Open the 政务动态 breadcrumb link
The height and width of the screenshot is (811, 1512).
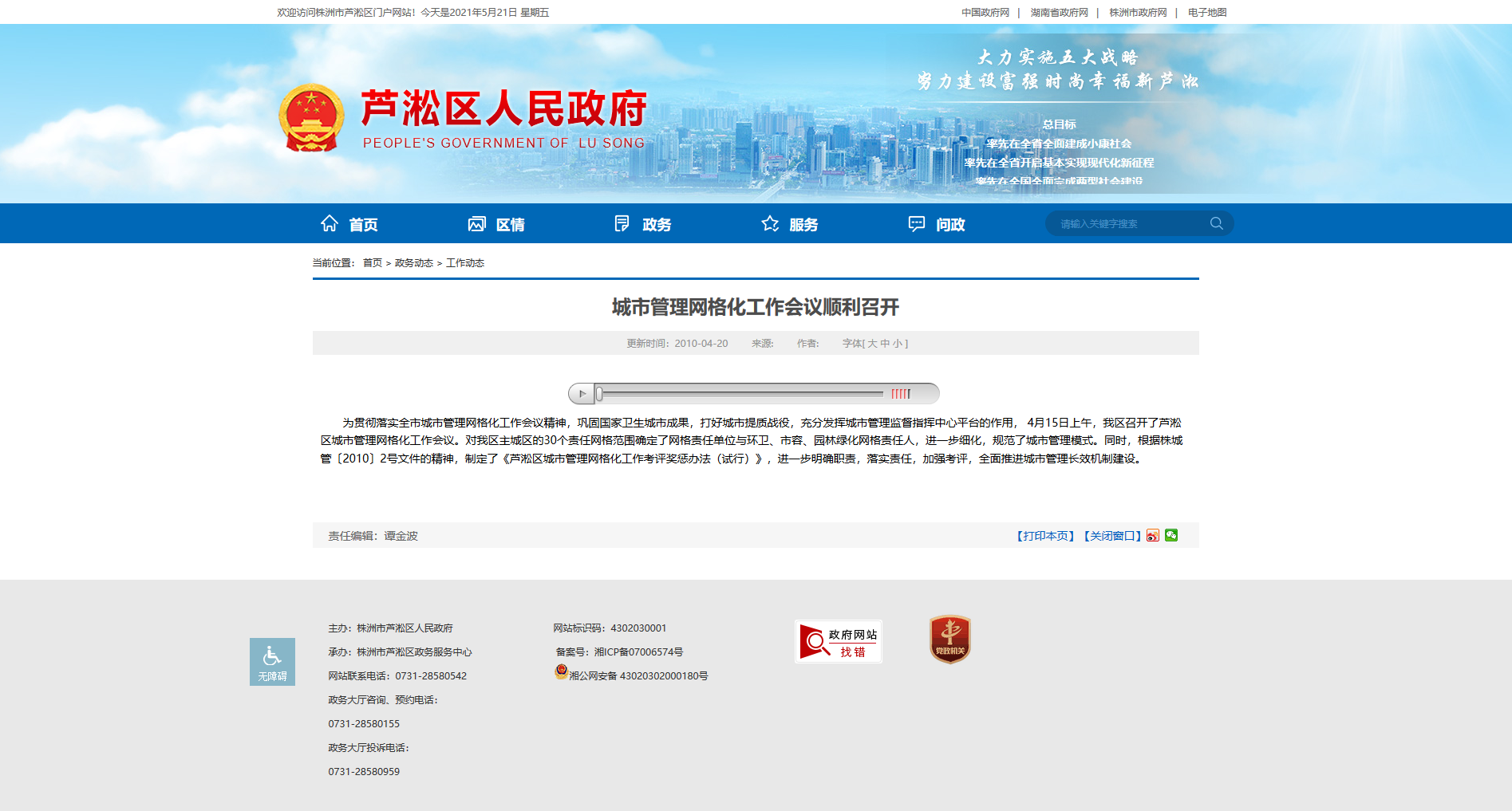pyautogui.click(x=414, y=263)
